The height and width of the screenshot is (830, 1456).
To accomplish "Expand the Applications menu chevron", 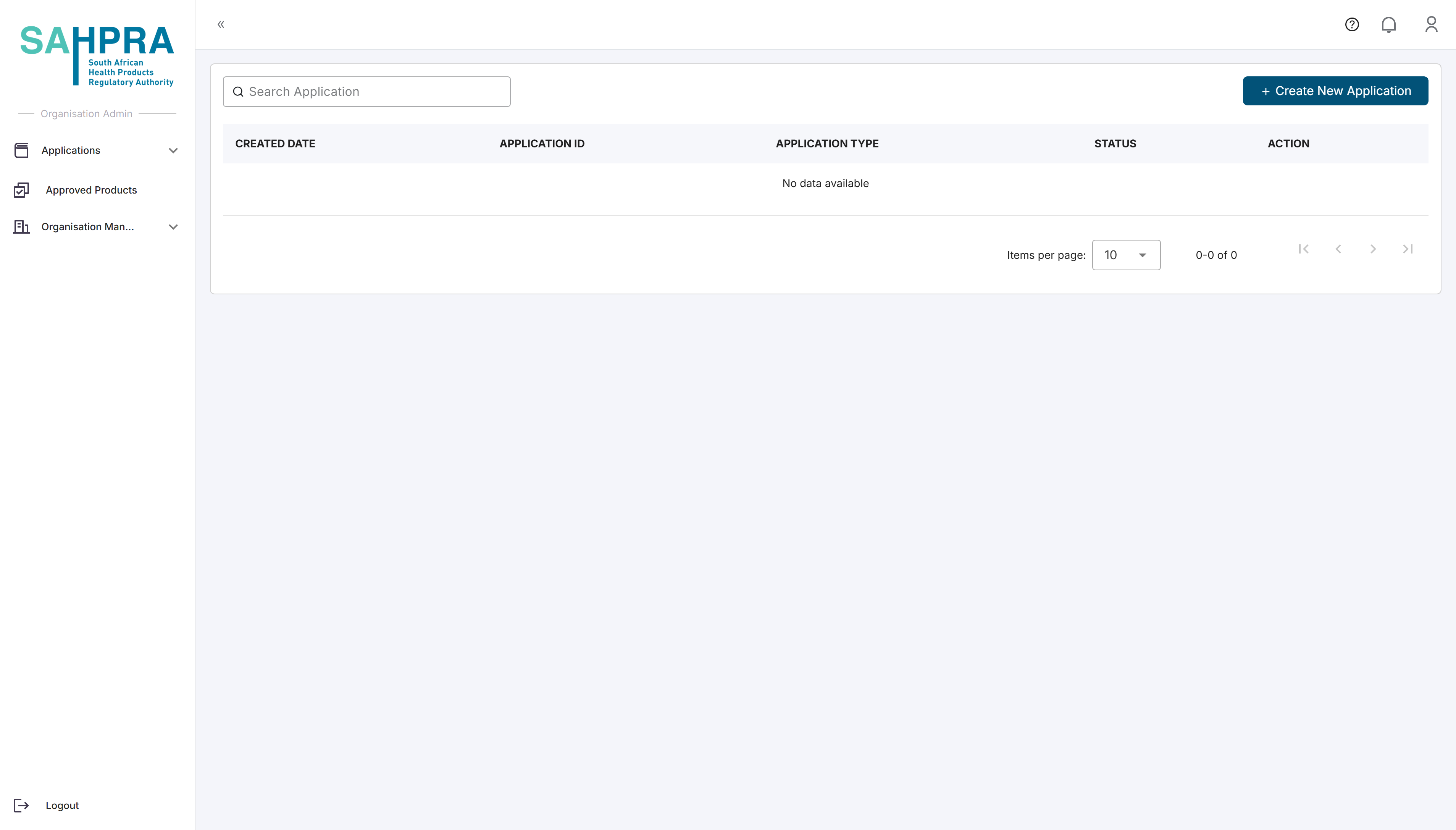I will click(x=173, y=150).
